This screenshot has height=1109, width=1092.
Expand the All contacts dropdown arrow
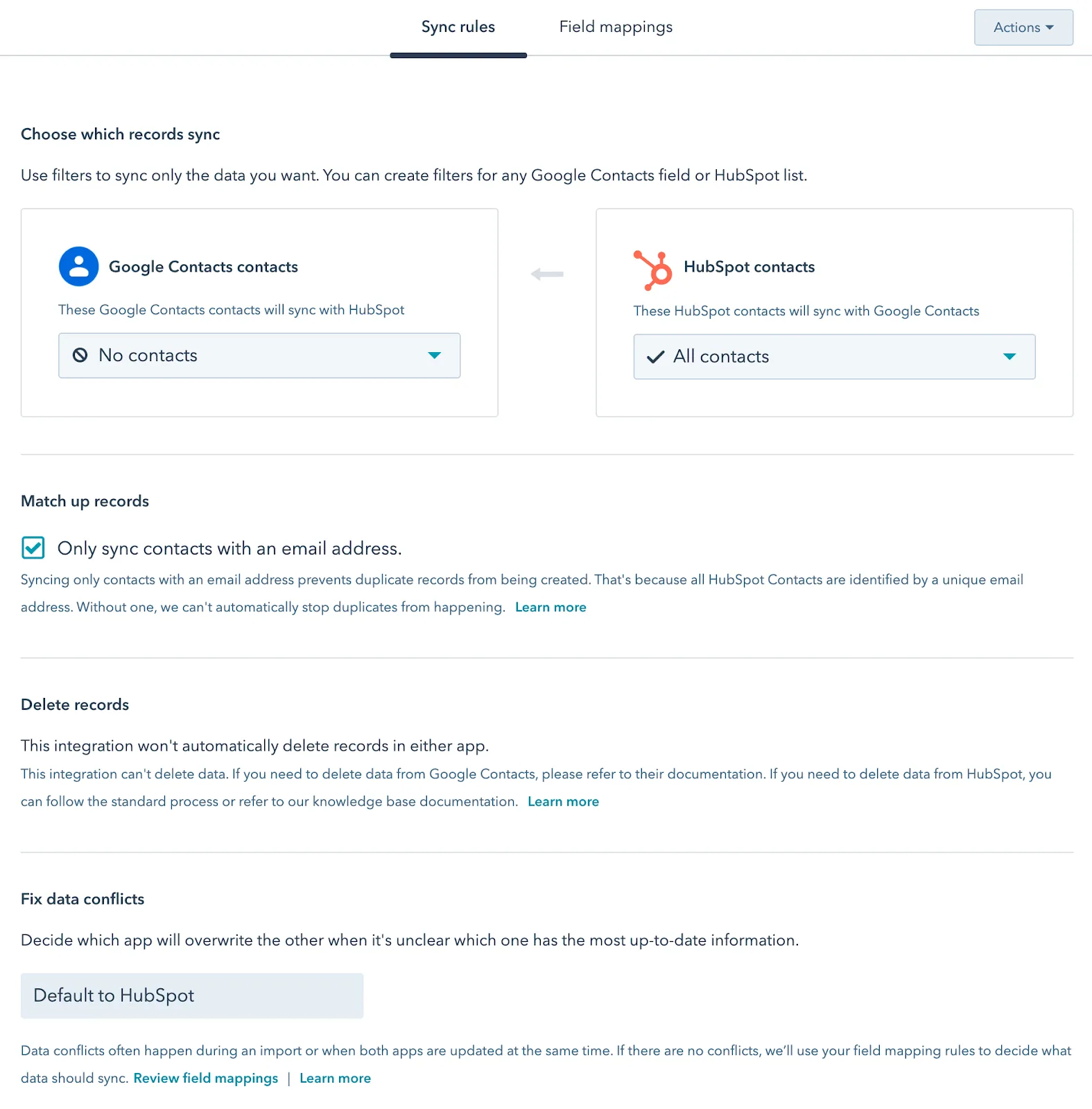tap(1009, 357)
